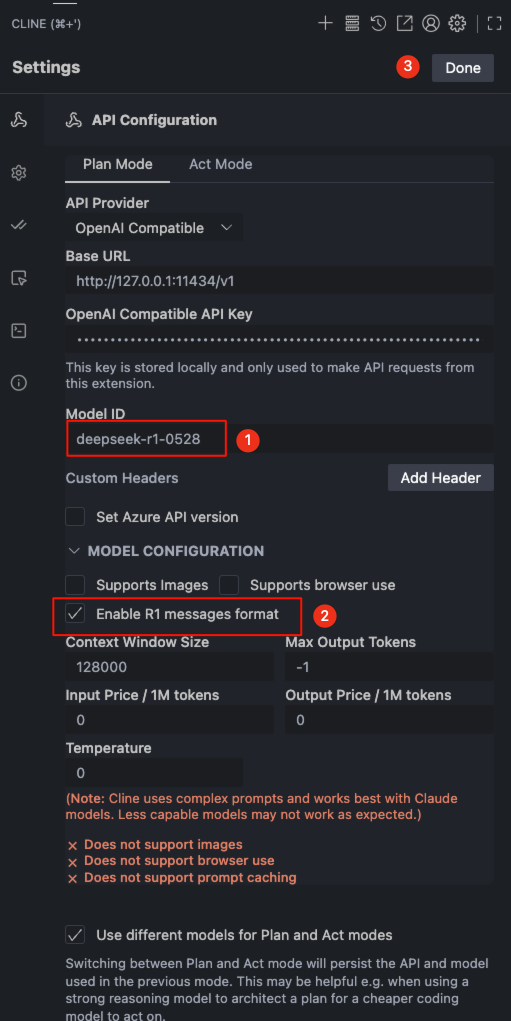Click the settings gear in top toolbar
The height and width of the screenshot is (1021, 511).
(x=458, y=24)
